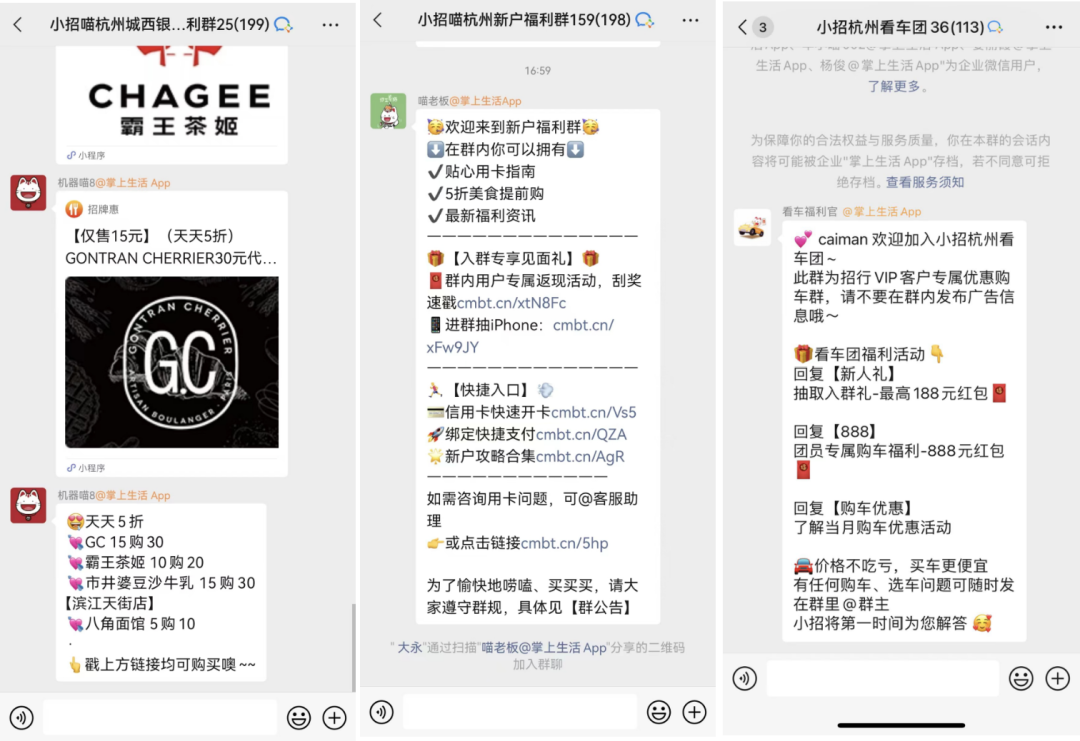The height and width of the screenshot is (741, 1080).
Task: Open 招牌惠 mini program header icon
Action: click(74, 209)
